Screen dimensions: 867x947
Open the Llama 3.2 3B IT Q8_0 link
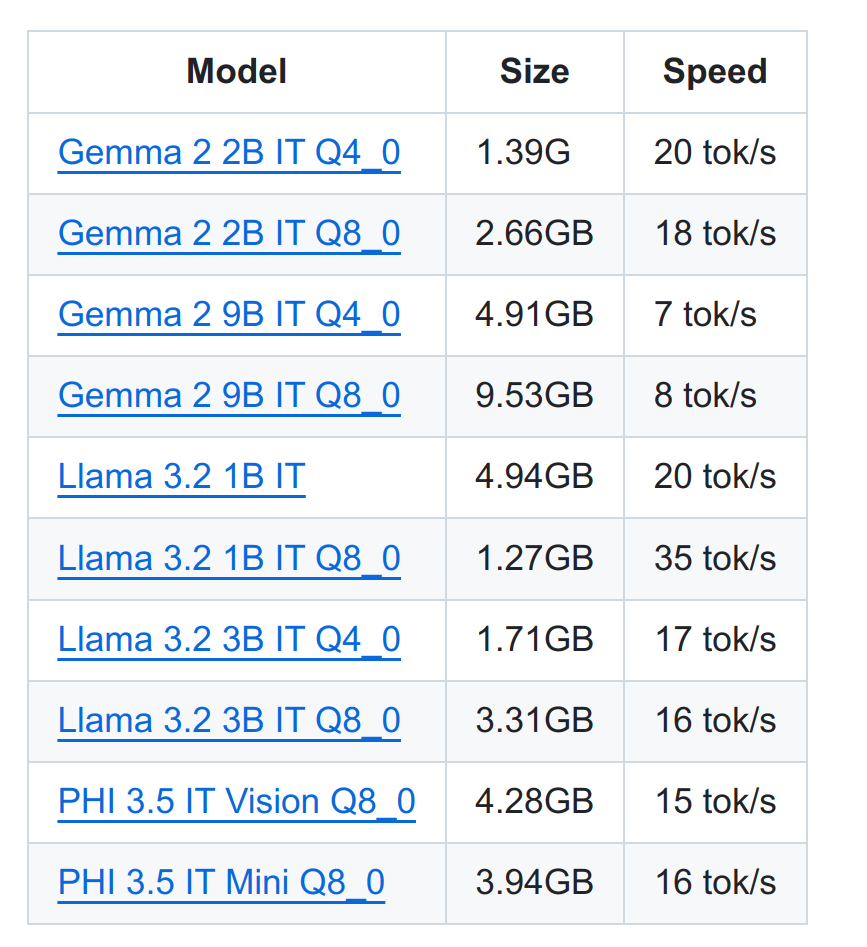229,721
